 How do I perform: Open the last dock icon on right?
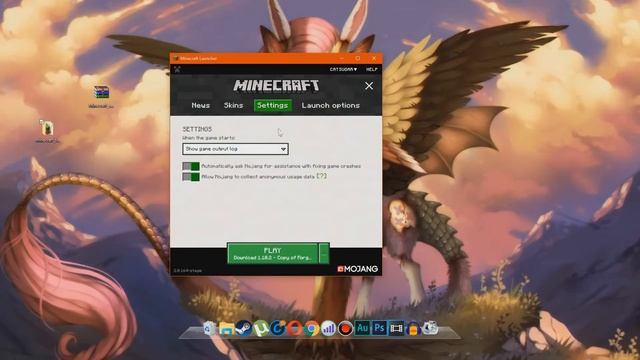coord(430,328)
